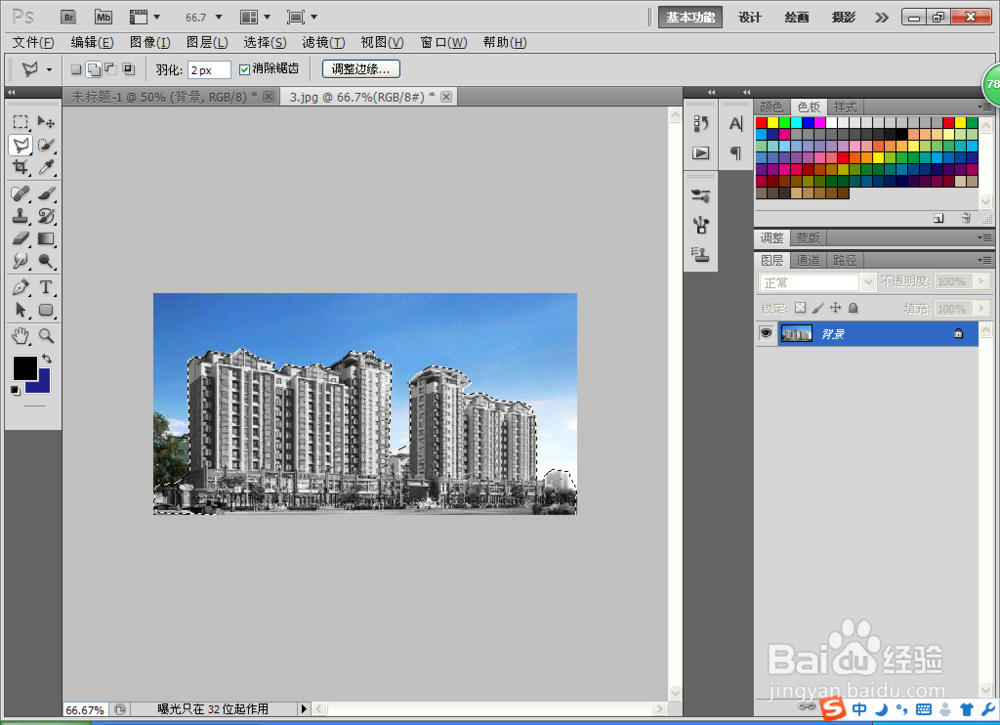Switch to 绘画 workspace
This screenshot has height=725, width=1000.
pos(797,17)
